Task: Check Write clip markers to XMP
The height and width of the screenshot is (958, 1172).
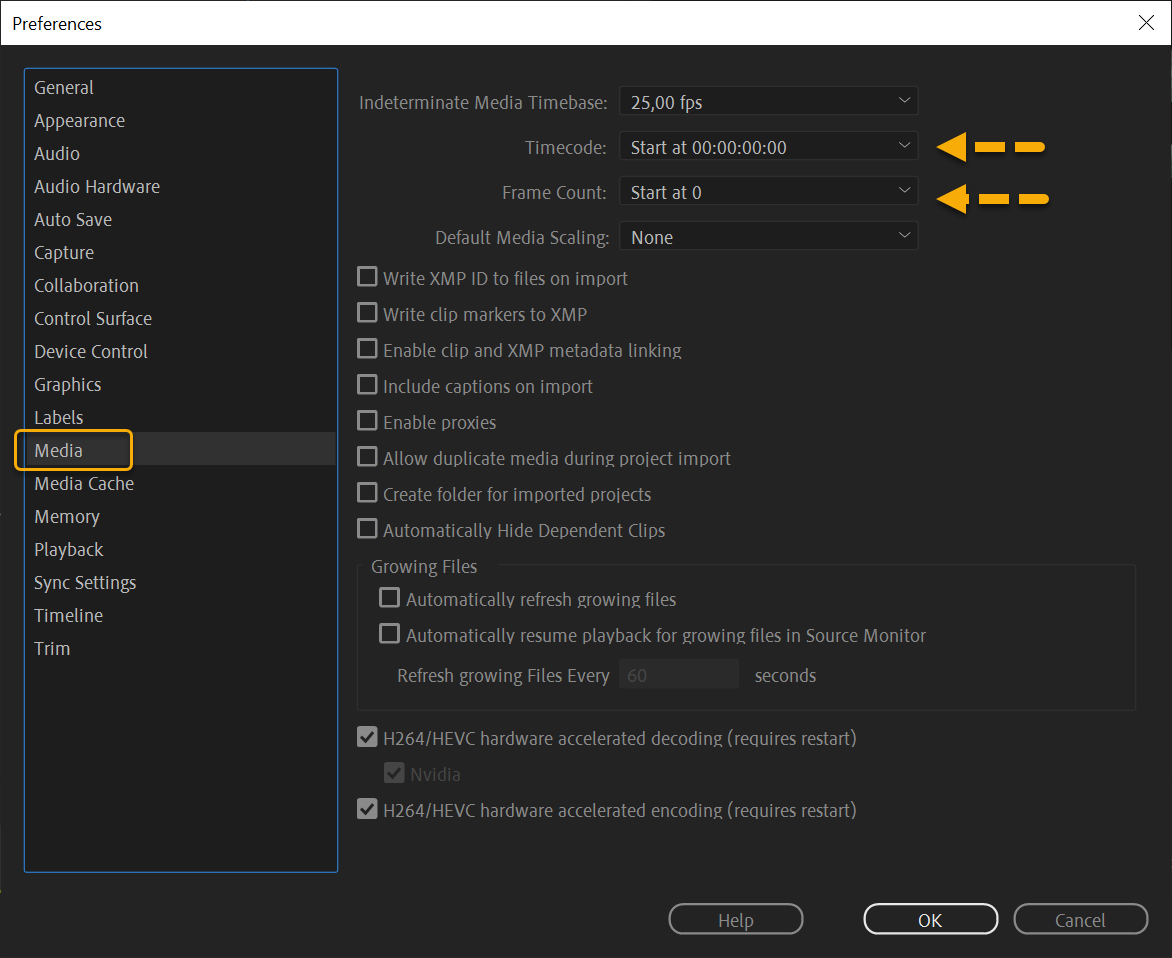Action: 367,313
